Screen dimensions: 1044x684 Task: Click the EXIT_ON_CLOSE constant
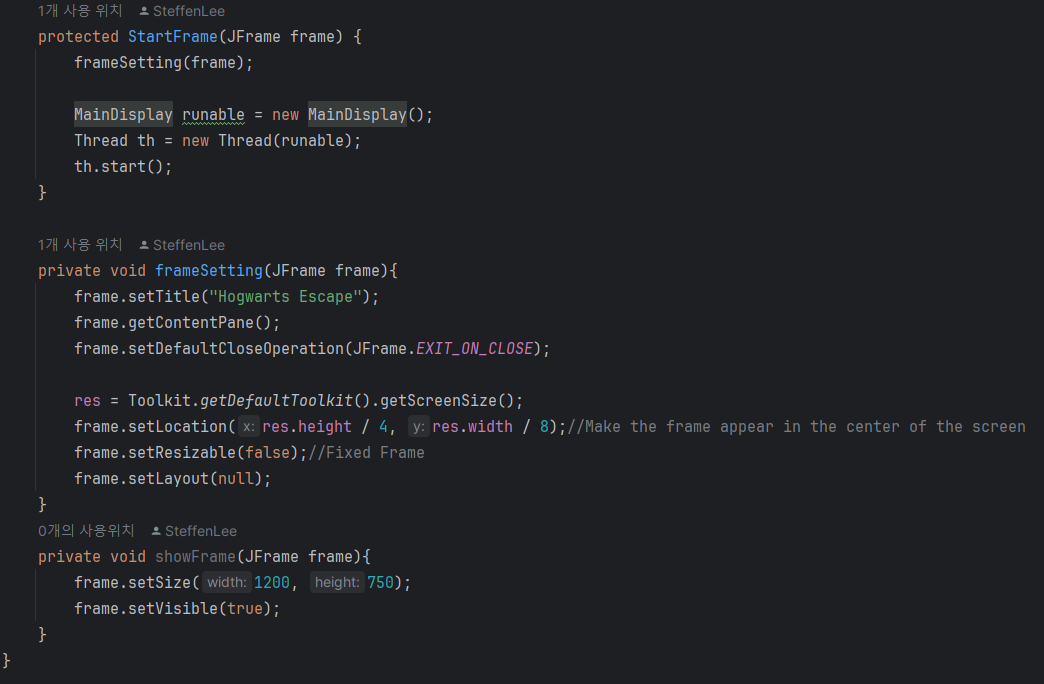coord(474,348)
